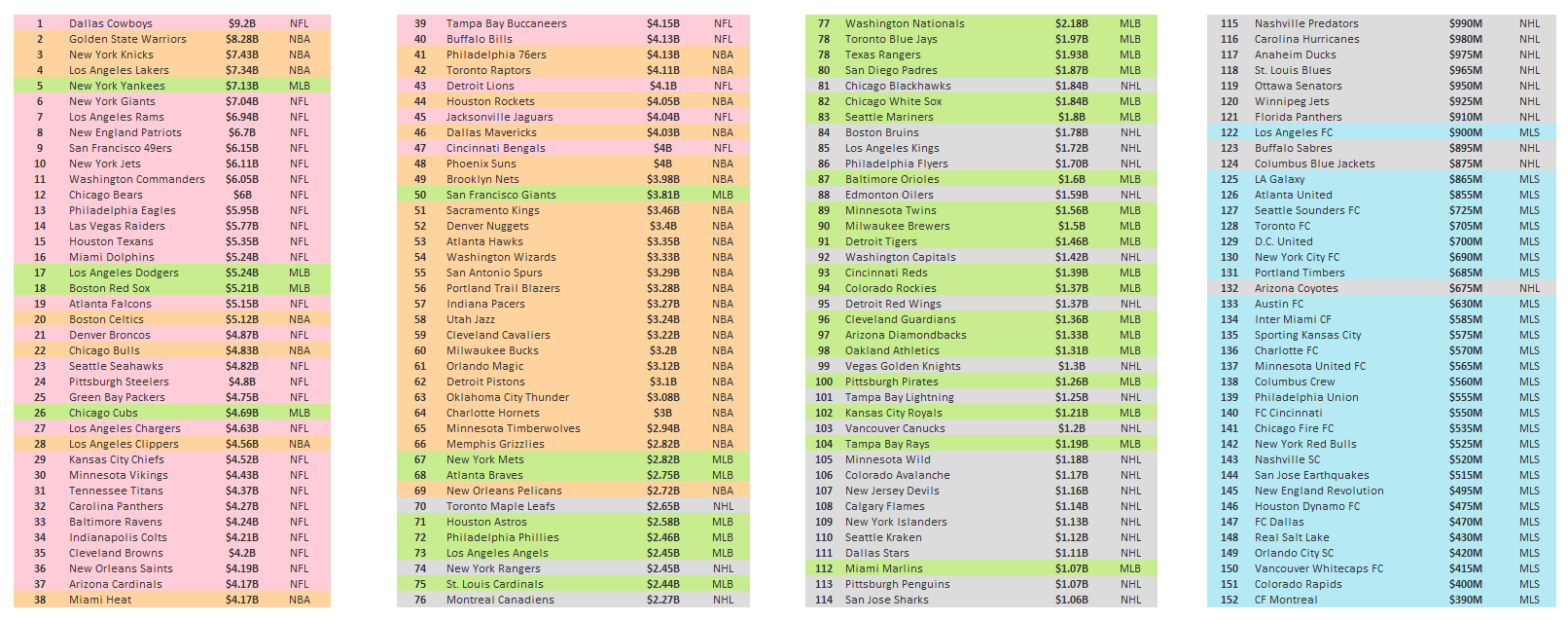
Task: Select the New York Knicks cell
Action: (x=111, y=55)
